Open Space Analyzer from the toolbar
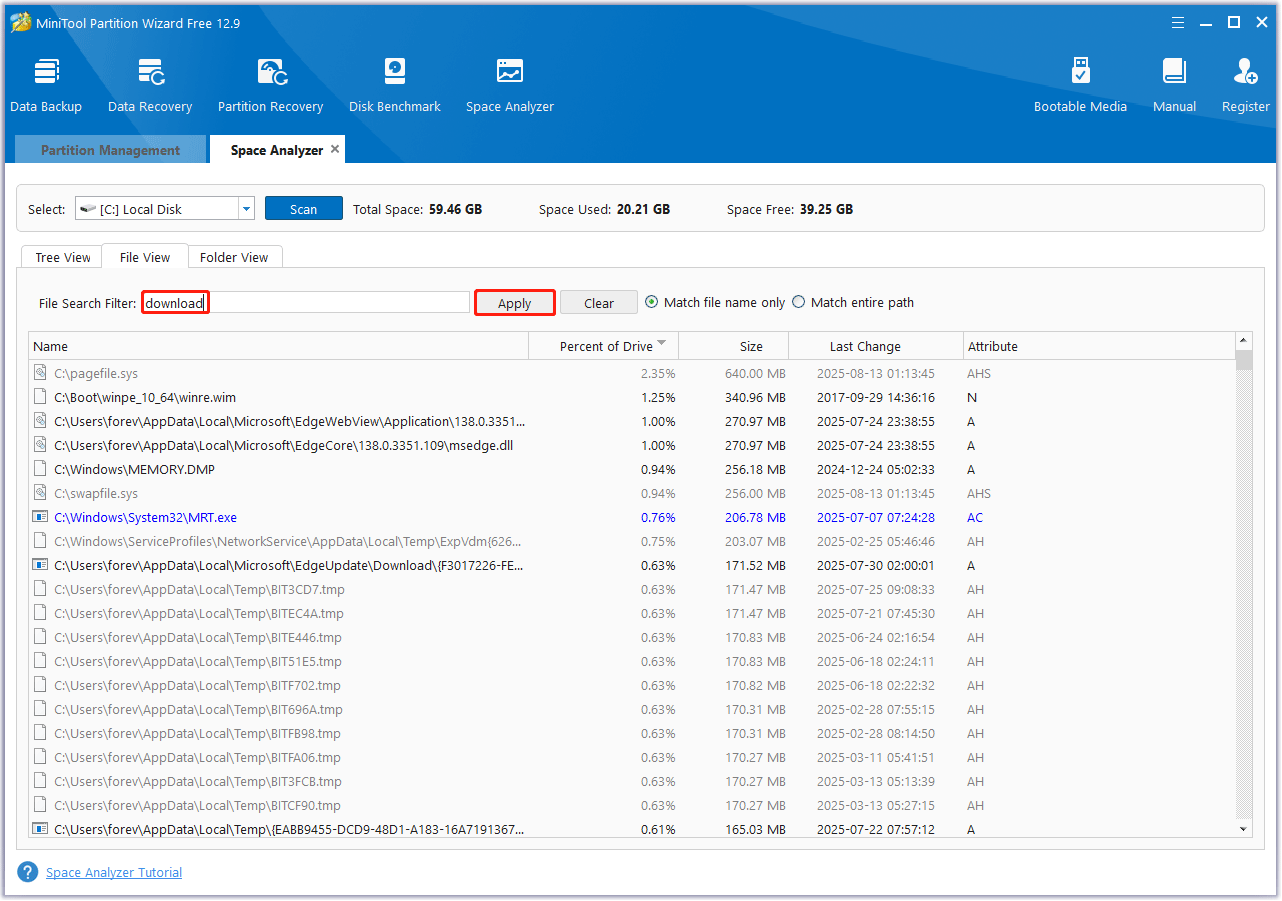 coord(510,85)
